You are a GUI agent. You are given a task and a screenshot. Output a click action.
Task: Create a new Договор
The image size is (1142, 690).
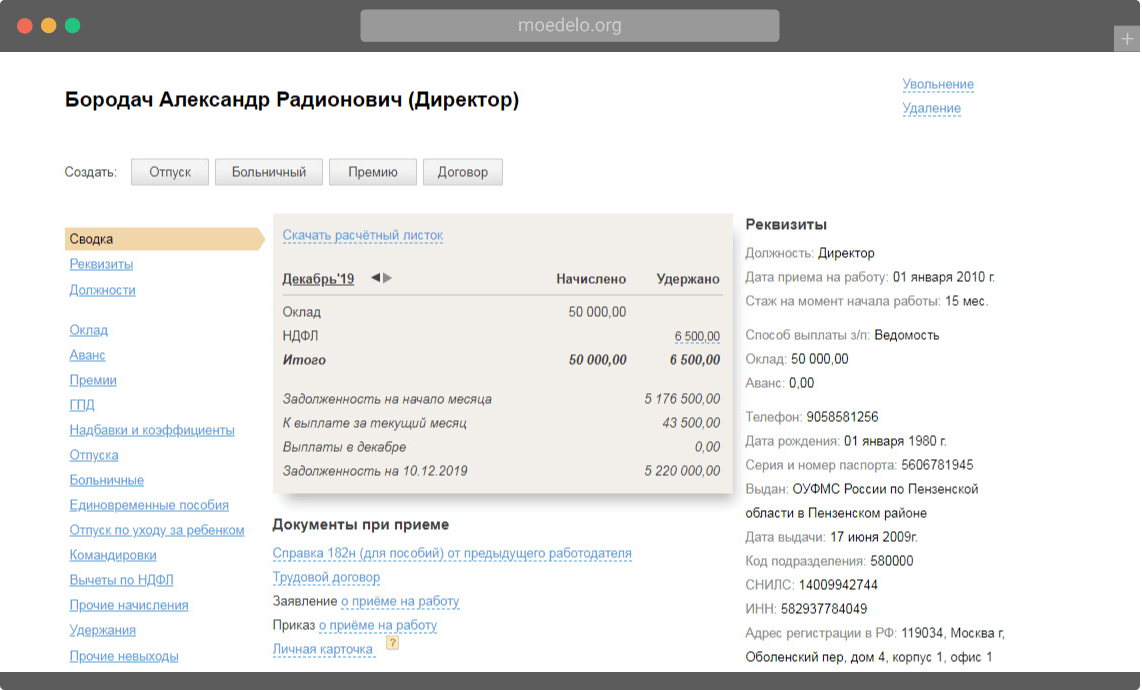coord(462,172)
